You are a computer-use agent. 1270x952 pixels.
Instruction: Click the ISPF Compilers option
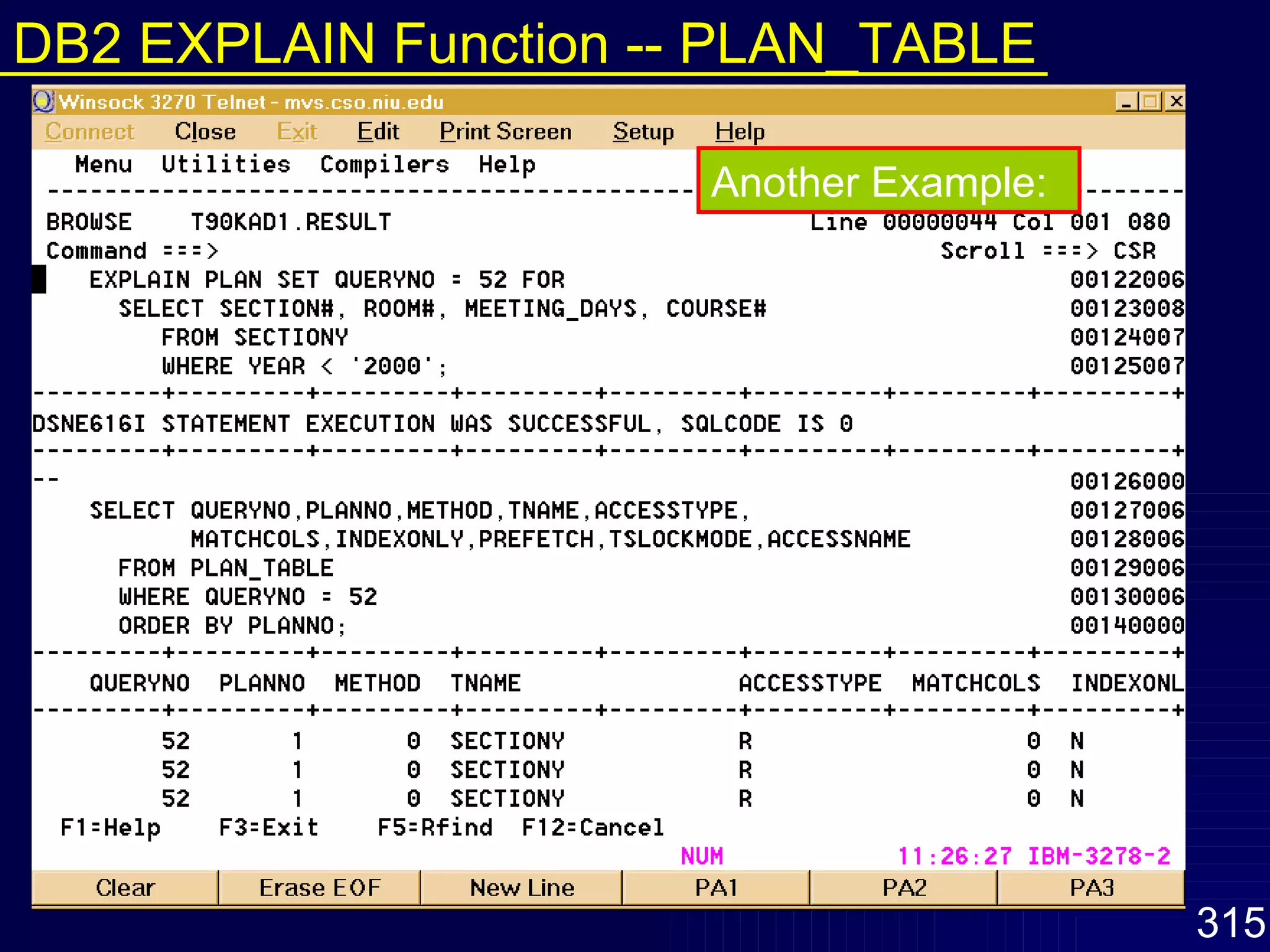(384, 164)
